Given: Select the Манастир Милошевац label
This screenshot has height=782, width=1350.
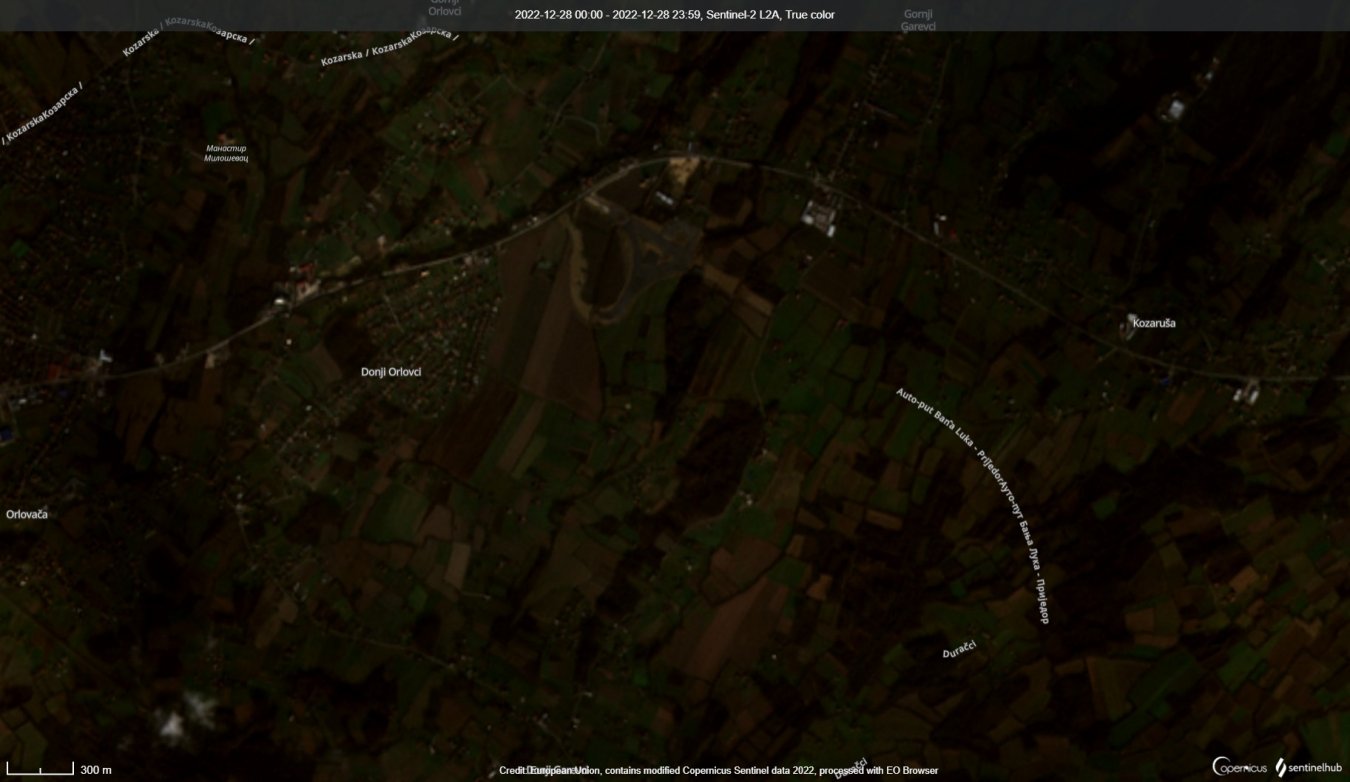Looking at the screenshot, I should coord(225,153).
